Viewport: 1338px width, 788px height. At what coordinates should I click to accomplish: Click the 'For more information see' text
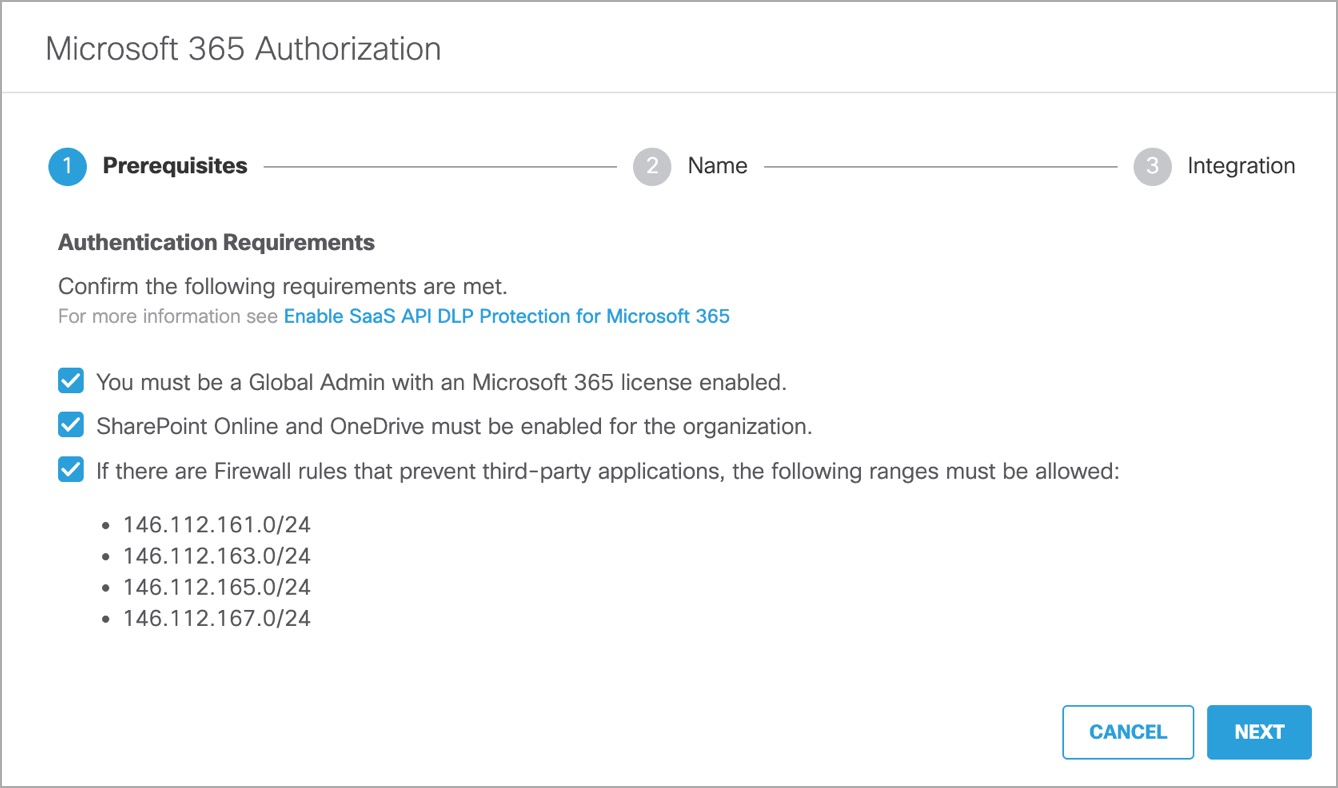click(x=168, y=317)
